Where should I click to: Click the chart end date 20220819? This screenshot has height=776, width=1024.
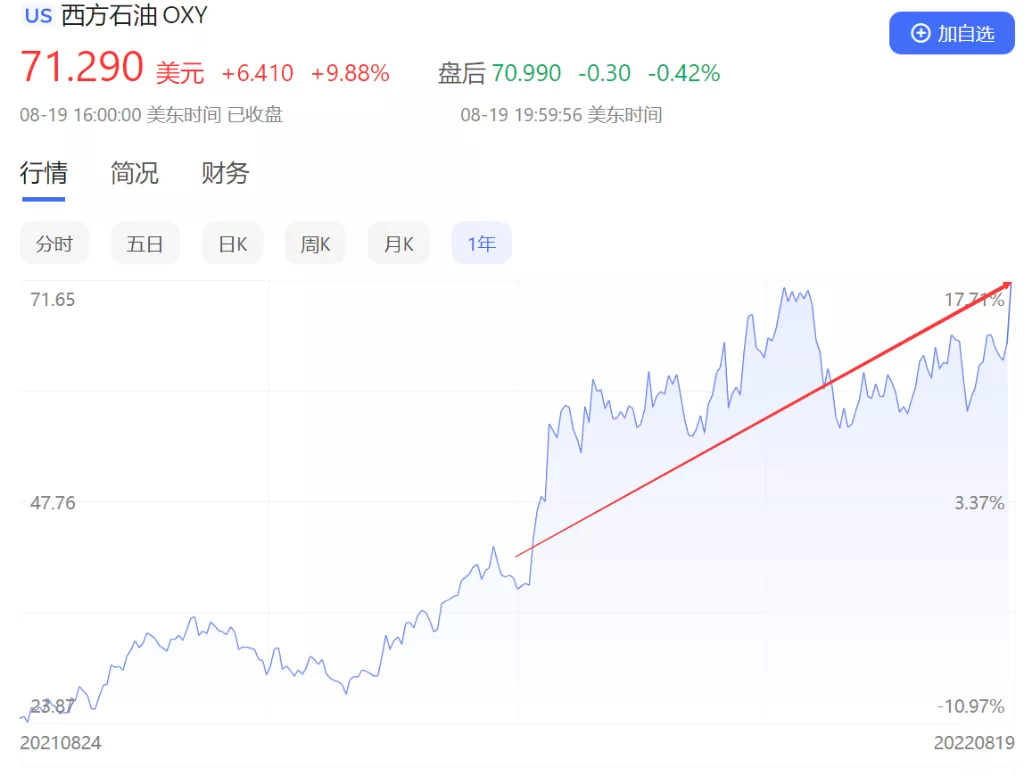(974, 743)
